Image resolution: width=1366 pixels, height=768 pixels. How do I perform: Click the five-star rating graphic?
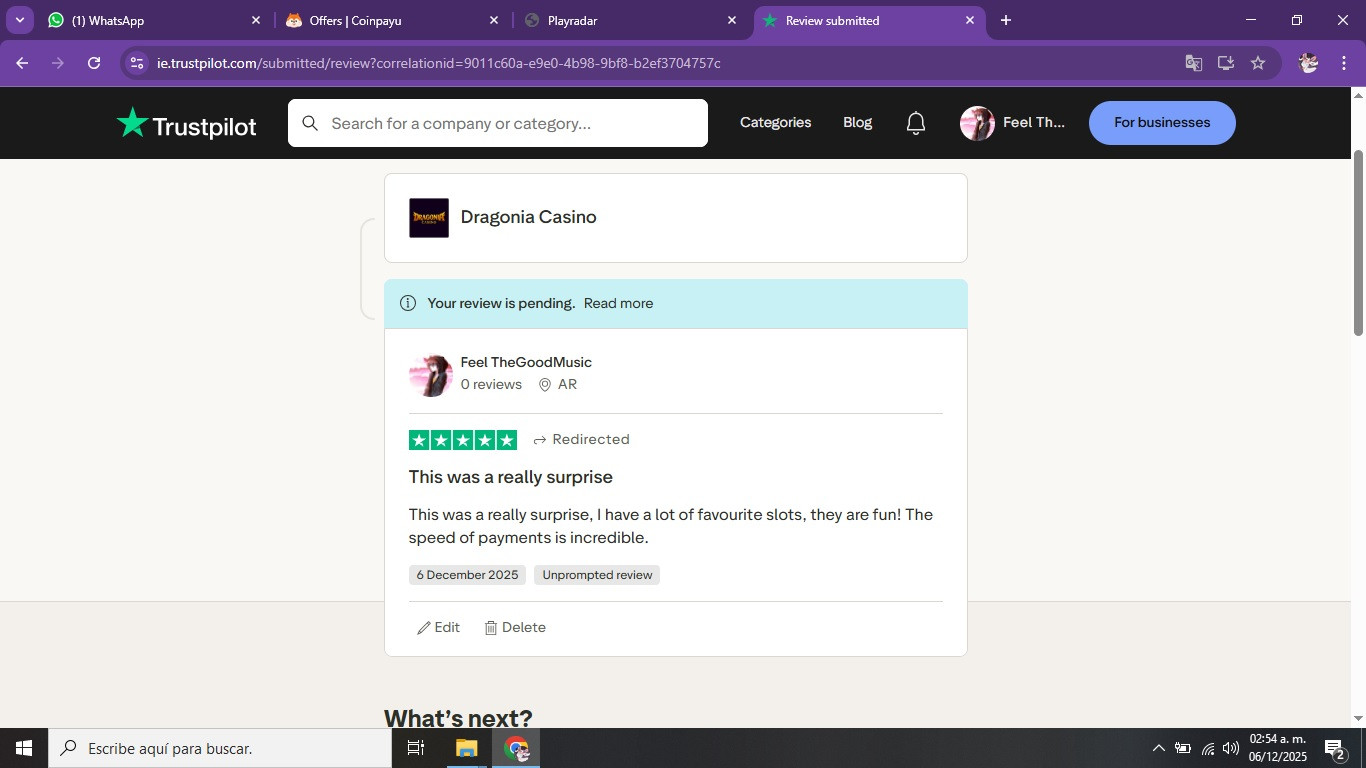pos(463,440)
